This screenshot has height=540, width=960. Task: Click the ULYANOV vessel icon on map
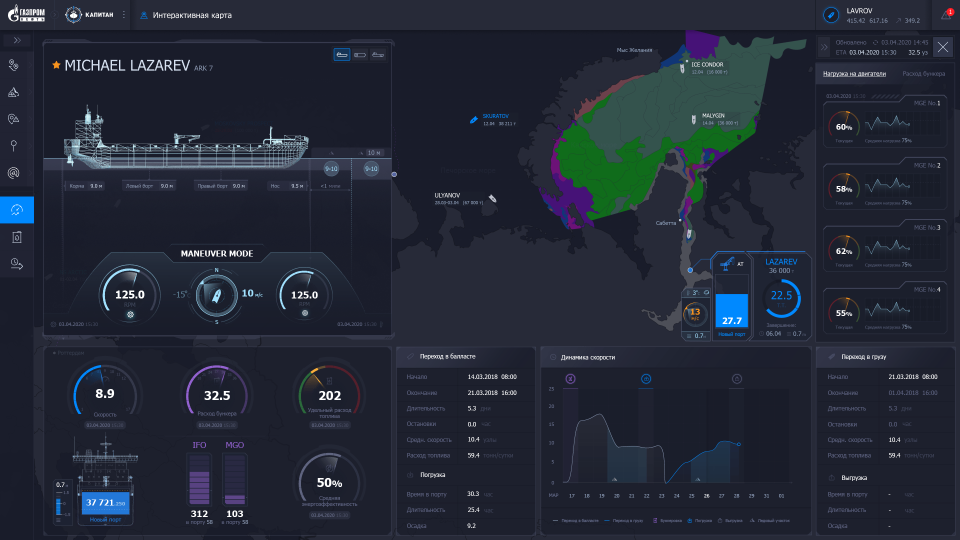pyautogui.click(x=492, y=199)
